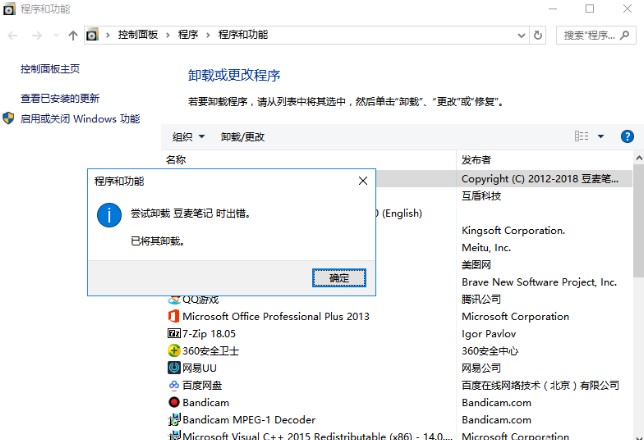644x440 pixels.
Task: Click the 确定 button in the dialog
Action: (x=339, y=278)
